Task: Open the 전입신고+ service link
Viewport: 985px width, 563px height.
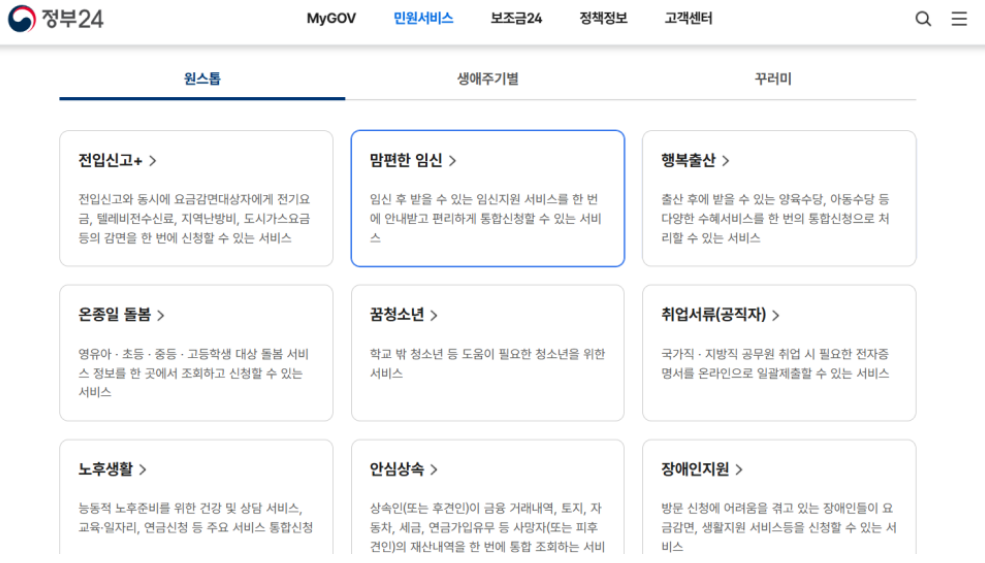Action: coord(117,161)
